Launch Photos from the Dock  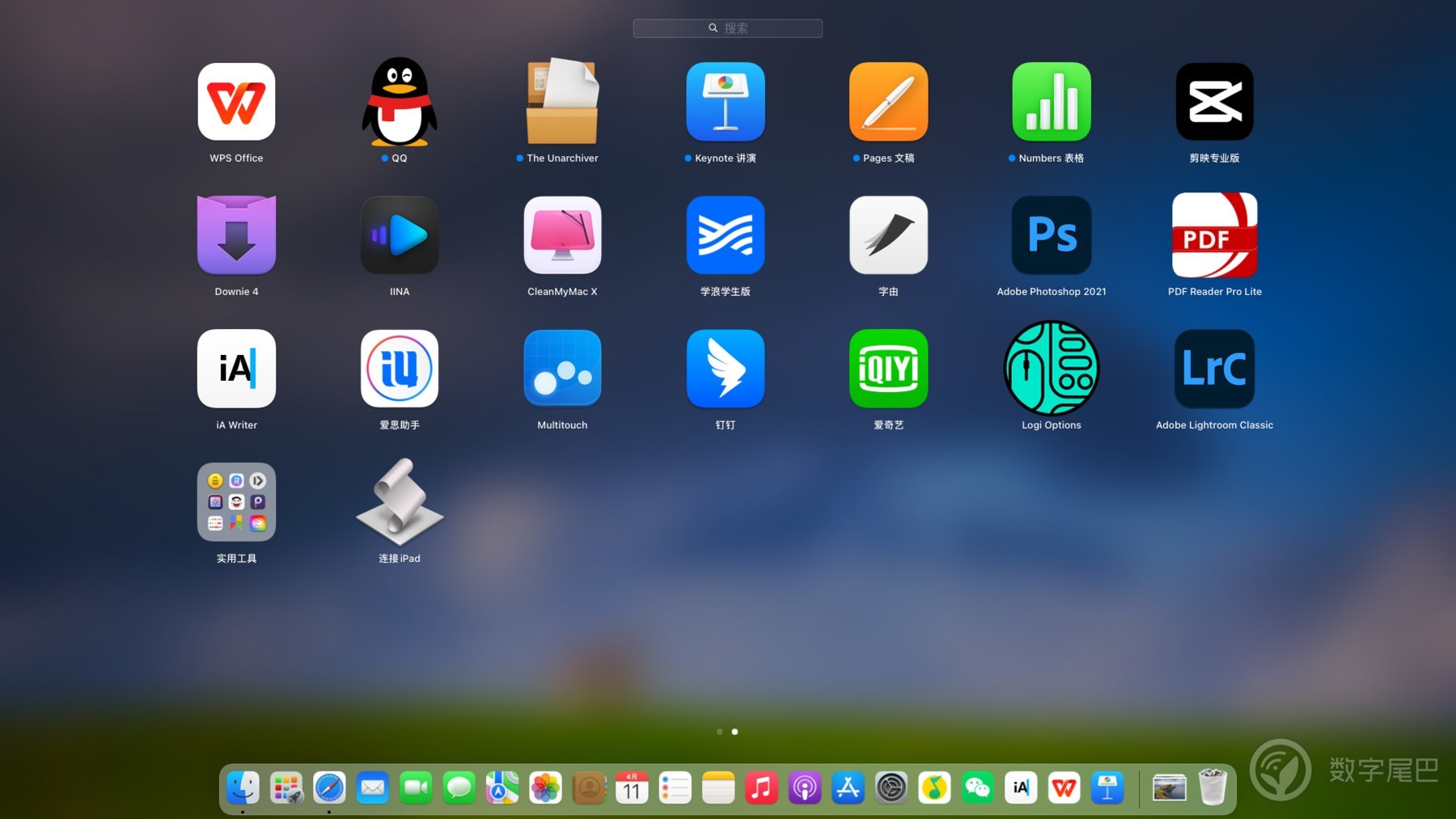[546, 787]
